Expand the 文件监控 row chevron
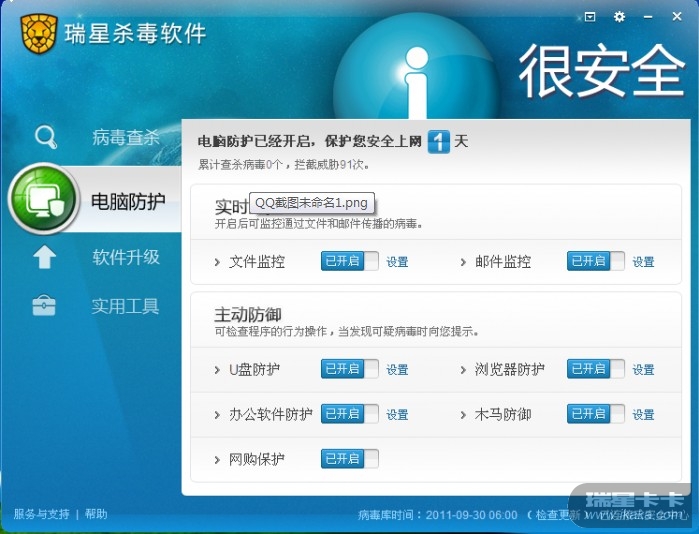699x534 pixels. (217, 262)
